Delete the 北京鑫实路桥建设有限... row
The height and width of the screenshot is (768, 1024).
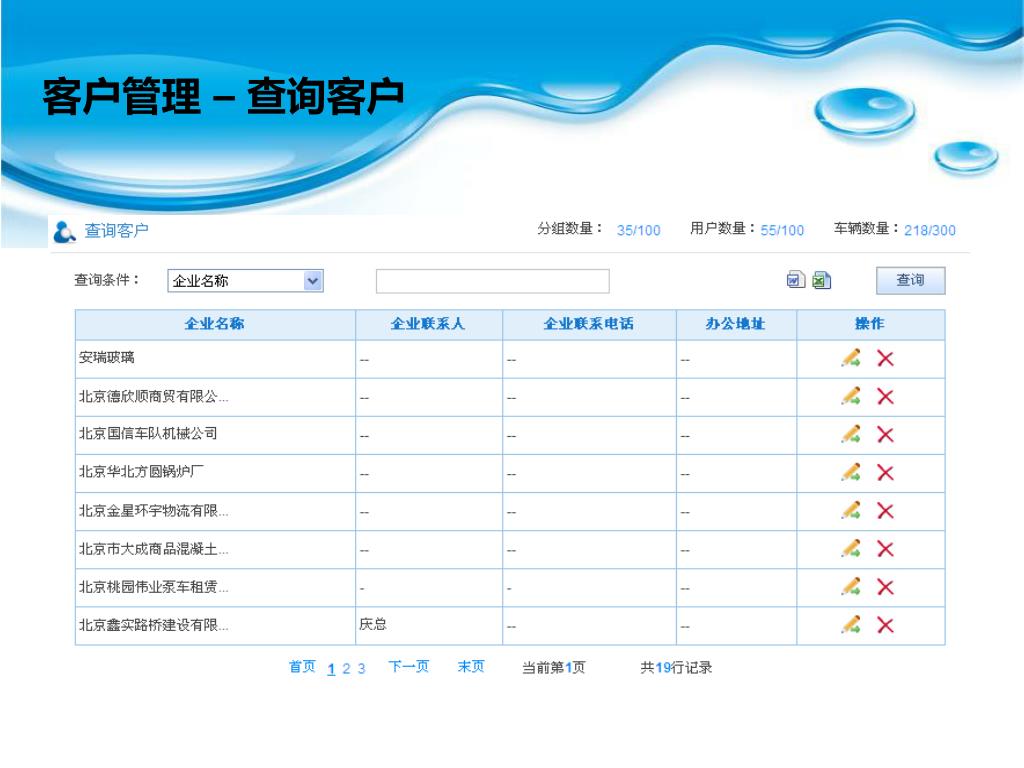click(x=886, y=626)
